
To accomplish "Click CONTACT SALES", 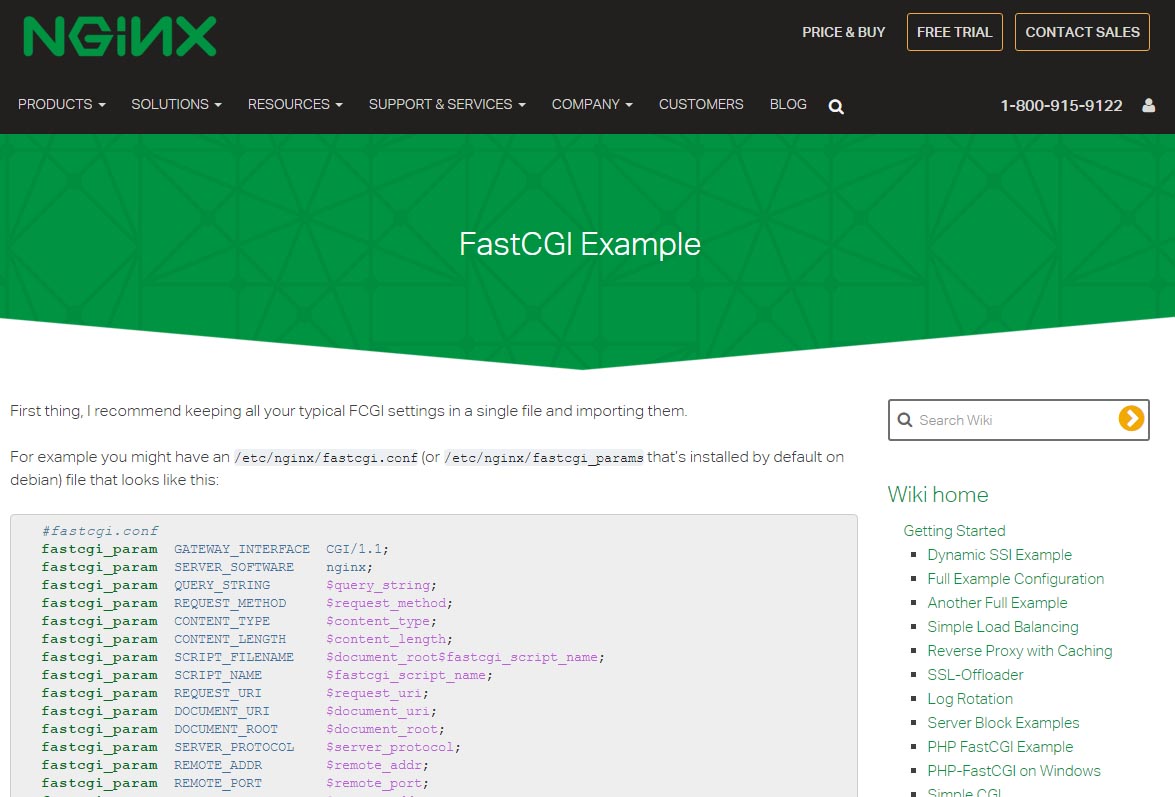I will click(x=1082, y=31).
